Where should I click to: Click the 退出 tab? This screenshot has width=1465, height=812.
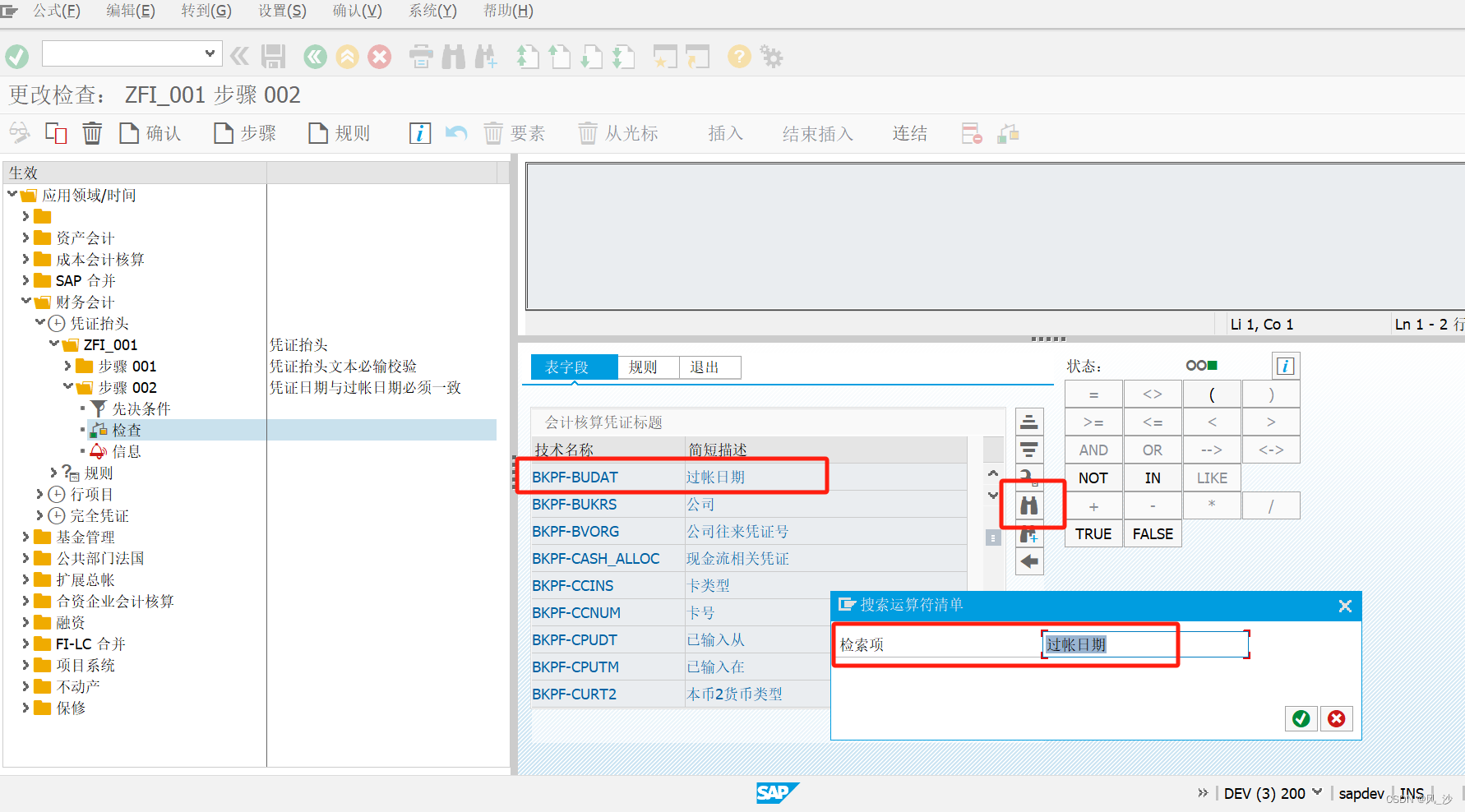709,367
